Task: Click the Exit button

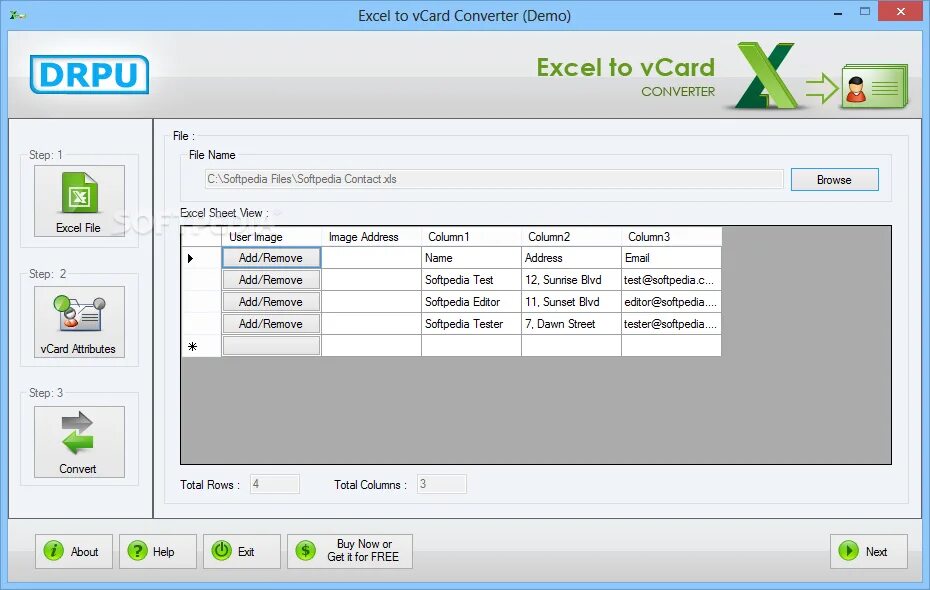Action: click(x=242, y=551)
